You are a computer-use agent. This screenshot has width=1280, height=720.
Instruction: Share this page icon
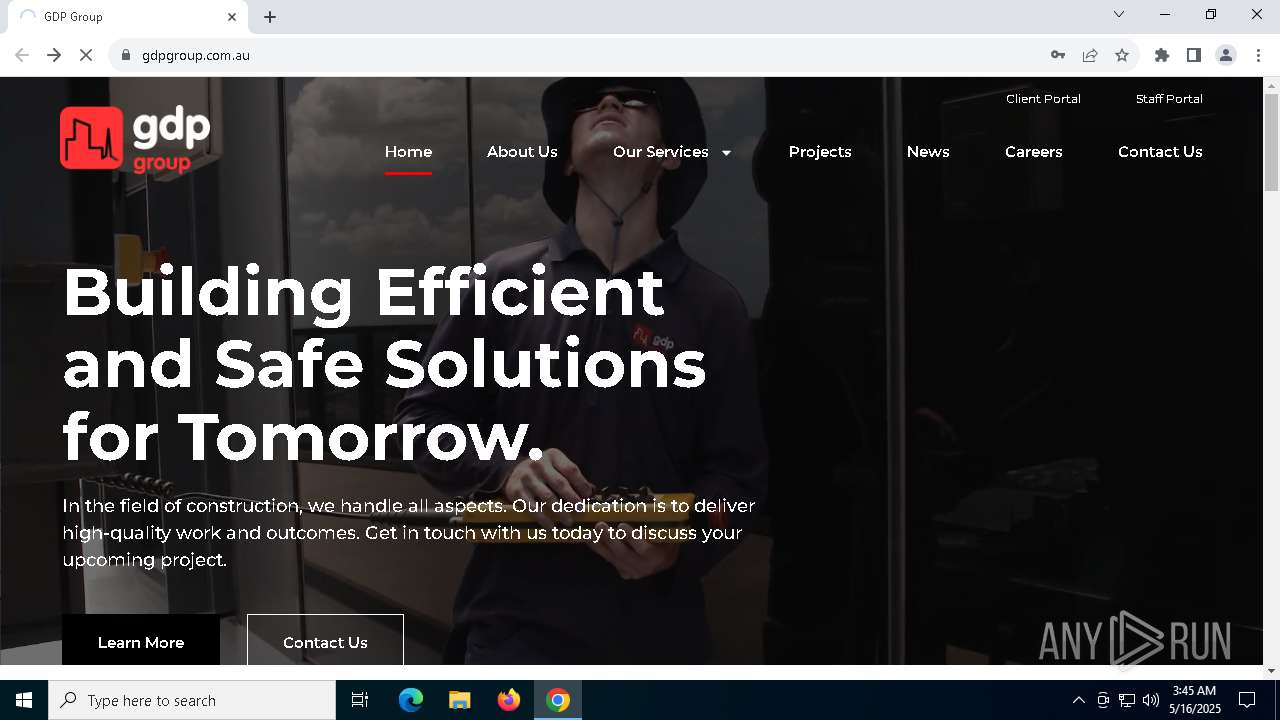click(x=1090, y=55)
